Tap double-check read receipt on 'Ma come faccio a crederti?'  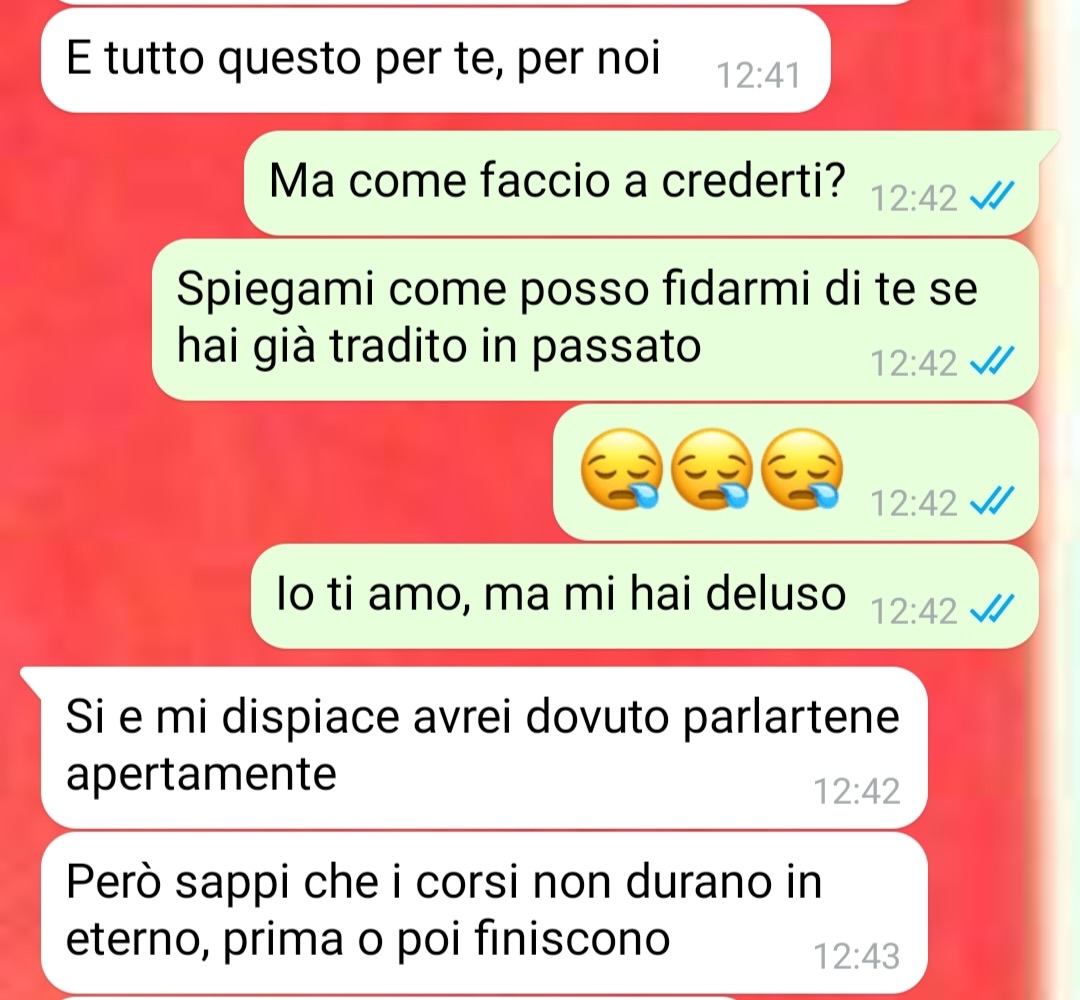992,198
